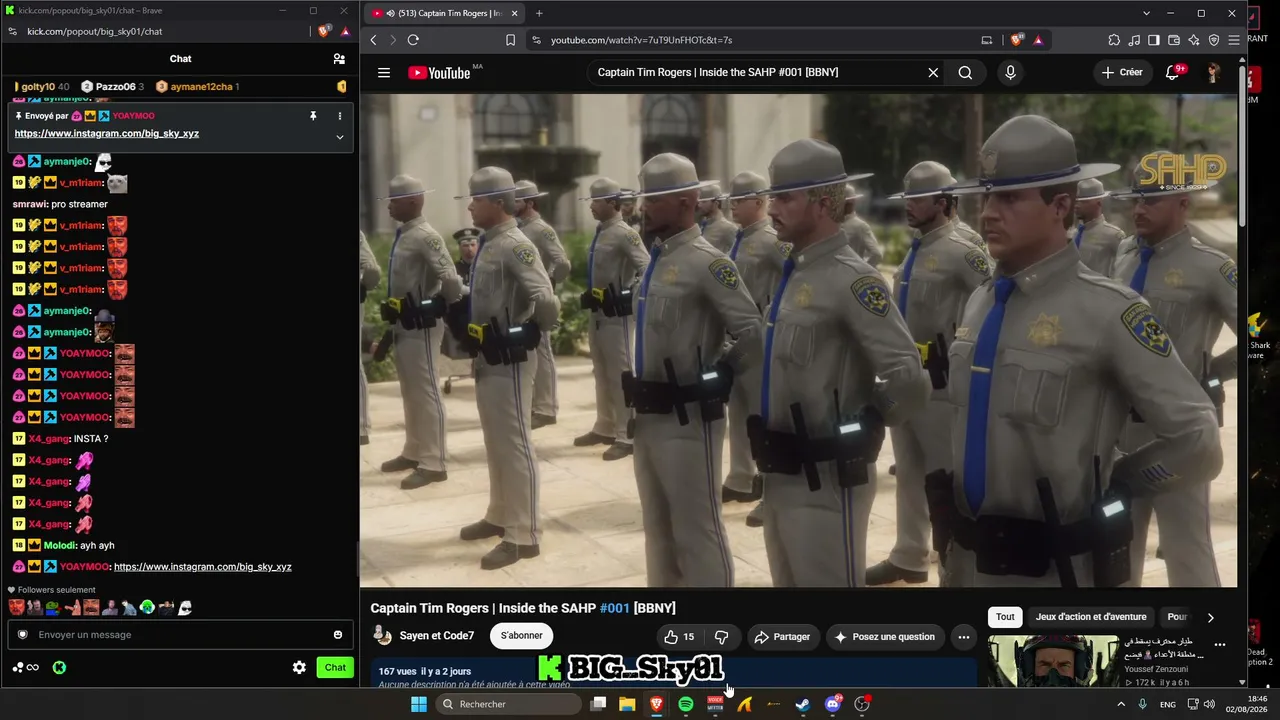Close the Captain Tim Rogers tab
The image size is (1280, 720).
(x=515, y=13)
